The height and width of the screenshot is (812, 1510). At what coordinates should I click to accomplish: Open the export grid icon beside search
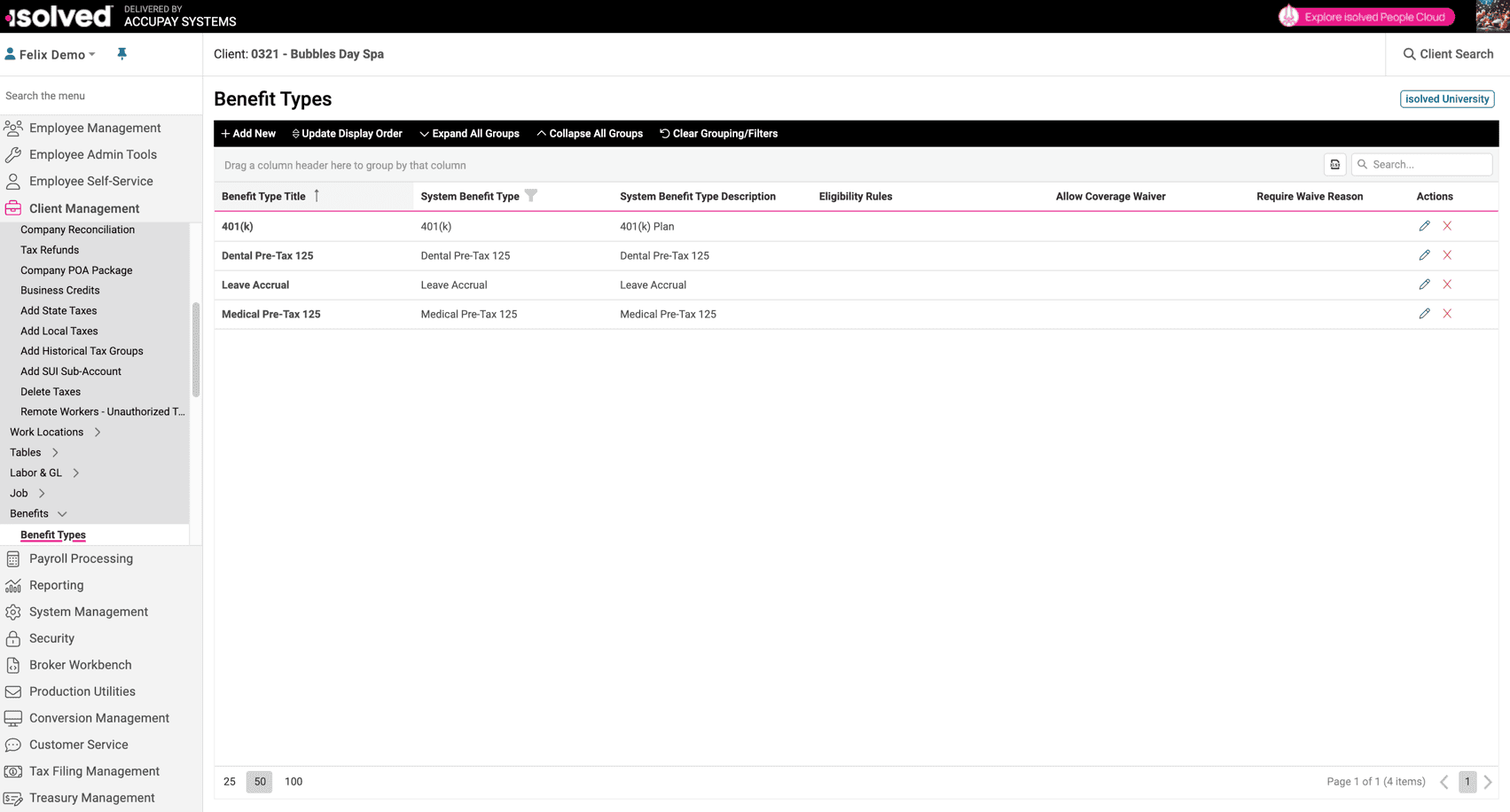coord(1334,164)
